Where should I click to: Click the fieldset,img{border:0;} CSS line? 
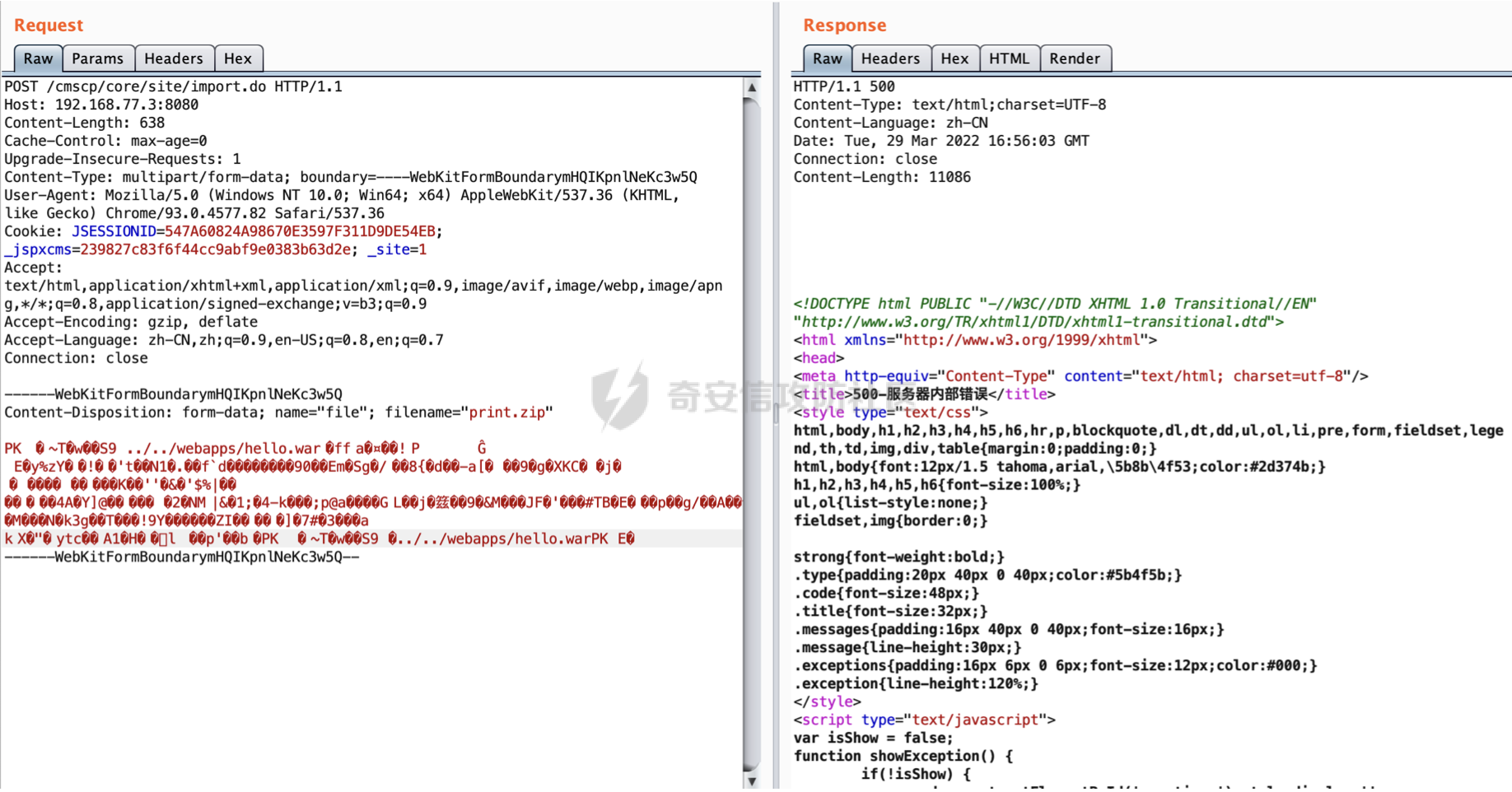point(890,521)
